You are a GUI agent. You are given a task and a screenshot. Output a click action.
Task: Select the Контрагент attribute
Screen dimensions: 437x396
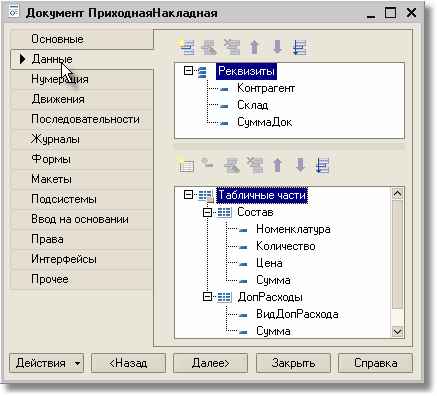(x=266, y=89)
